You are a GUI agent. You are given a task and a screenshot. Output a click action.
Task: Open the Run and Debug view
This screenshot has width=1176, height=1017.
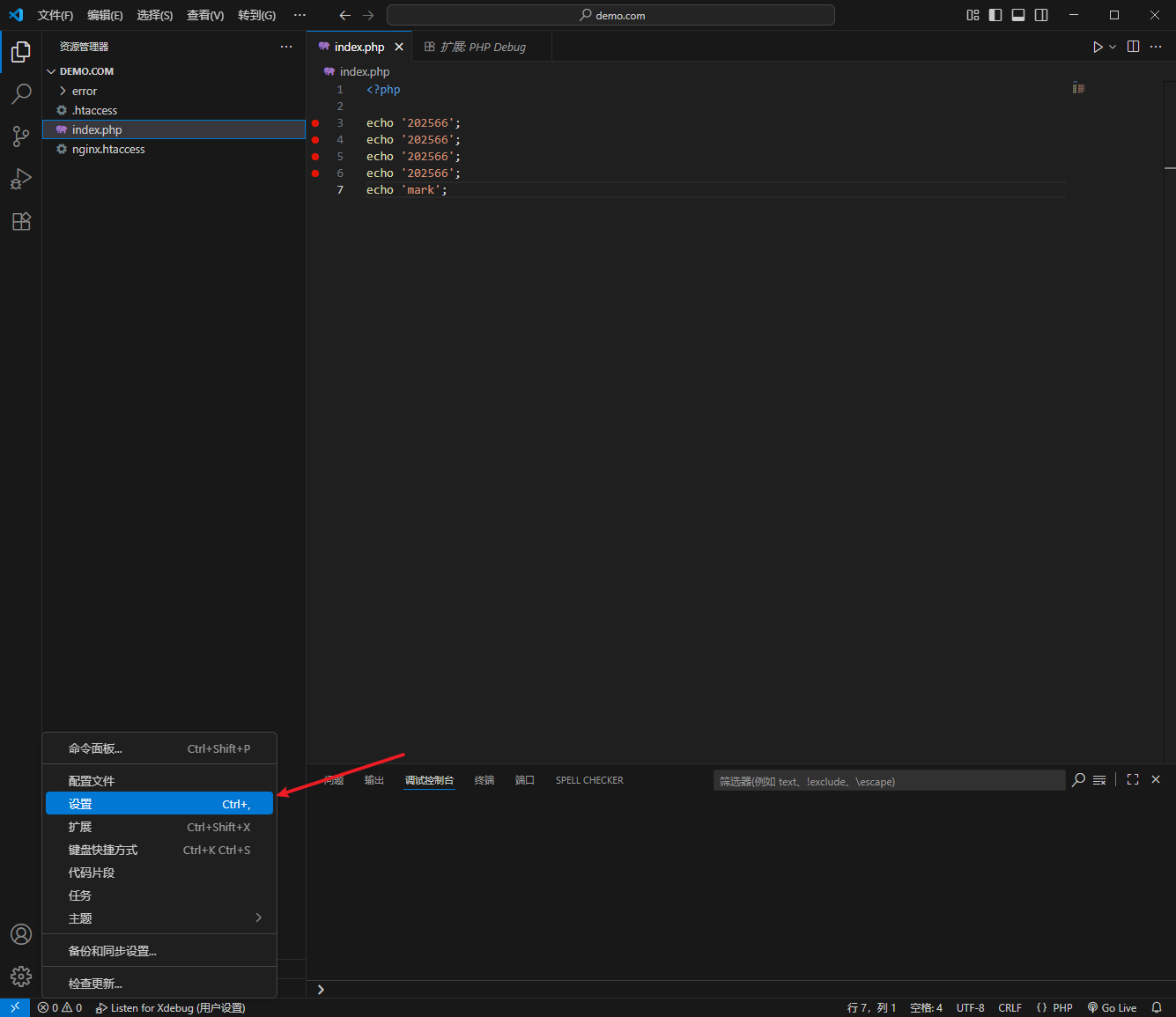point(20,179)
